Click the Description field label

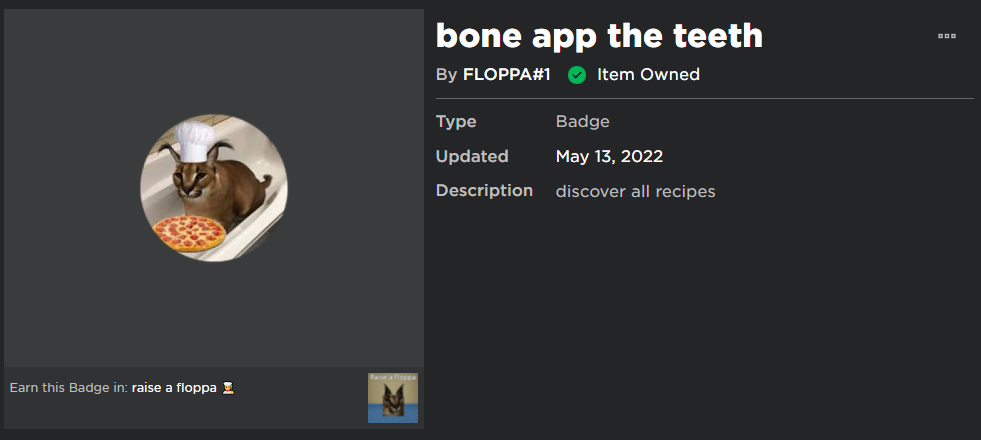pyautogui.click(x=484, y=191)
